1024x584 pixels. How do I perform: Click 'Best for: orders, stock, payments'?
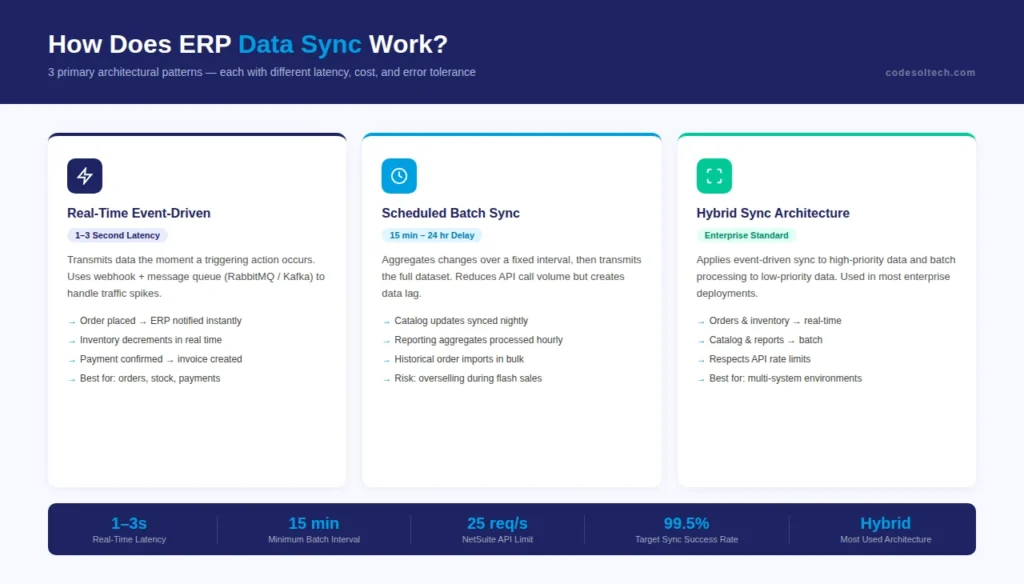(150, 378)
